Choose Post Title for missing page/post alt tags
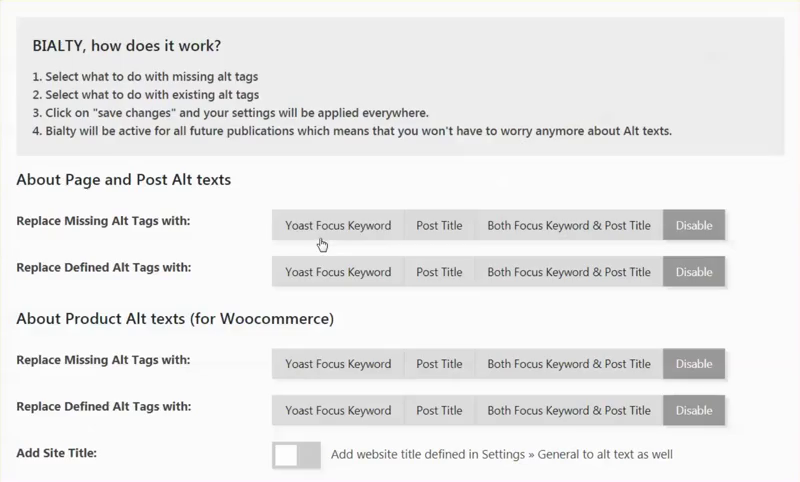 tap(439, 225)
